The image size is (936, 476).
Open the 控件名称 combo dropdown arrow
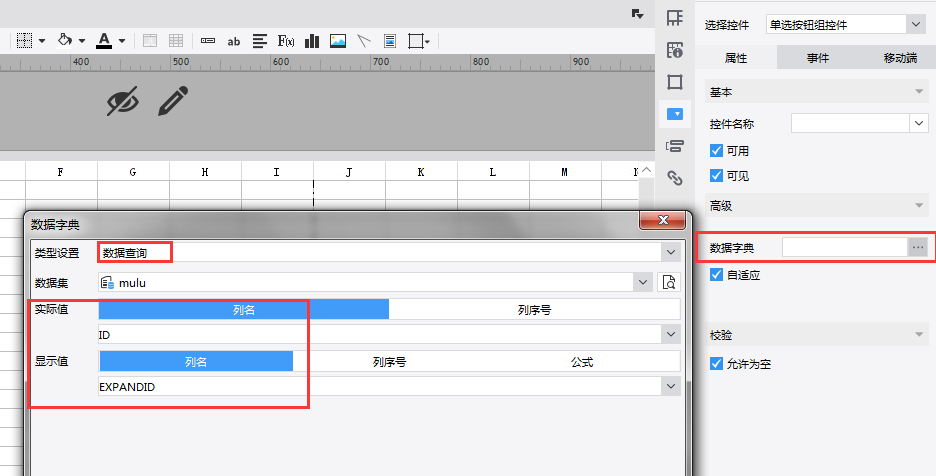(x=919, y=123)
